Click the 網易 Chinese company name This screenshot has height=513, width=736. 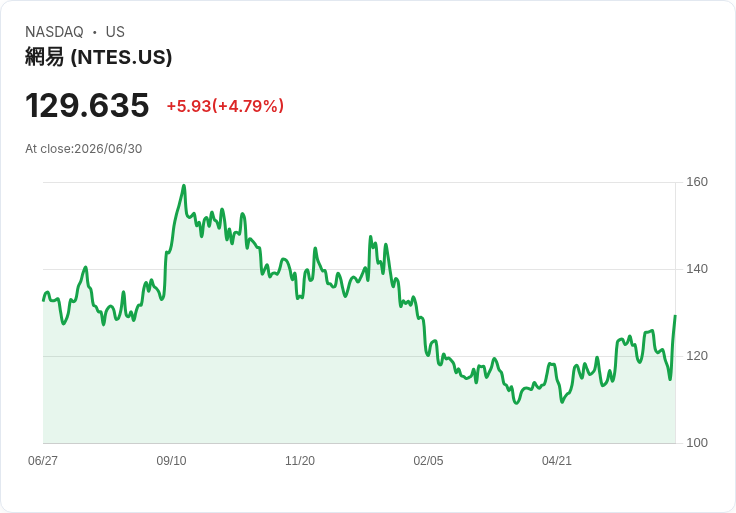(x=45, y=57)
